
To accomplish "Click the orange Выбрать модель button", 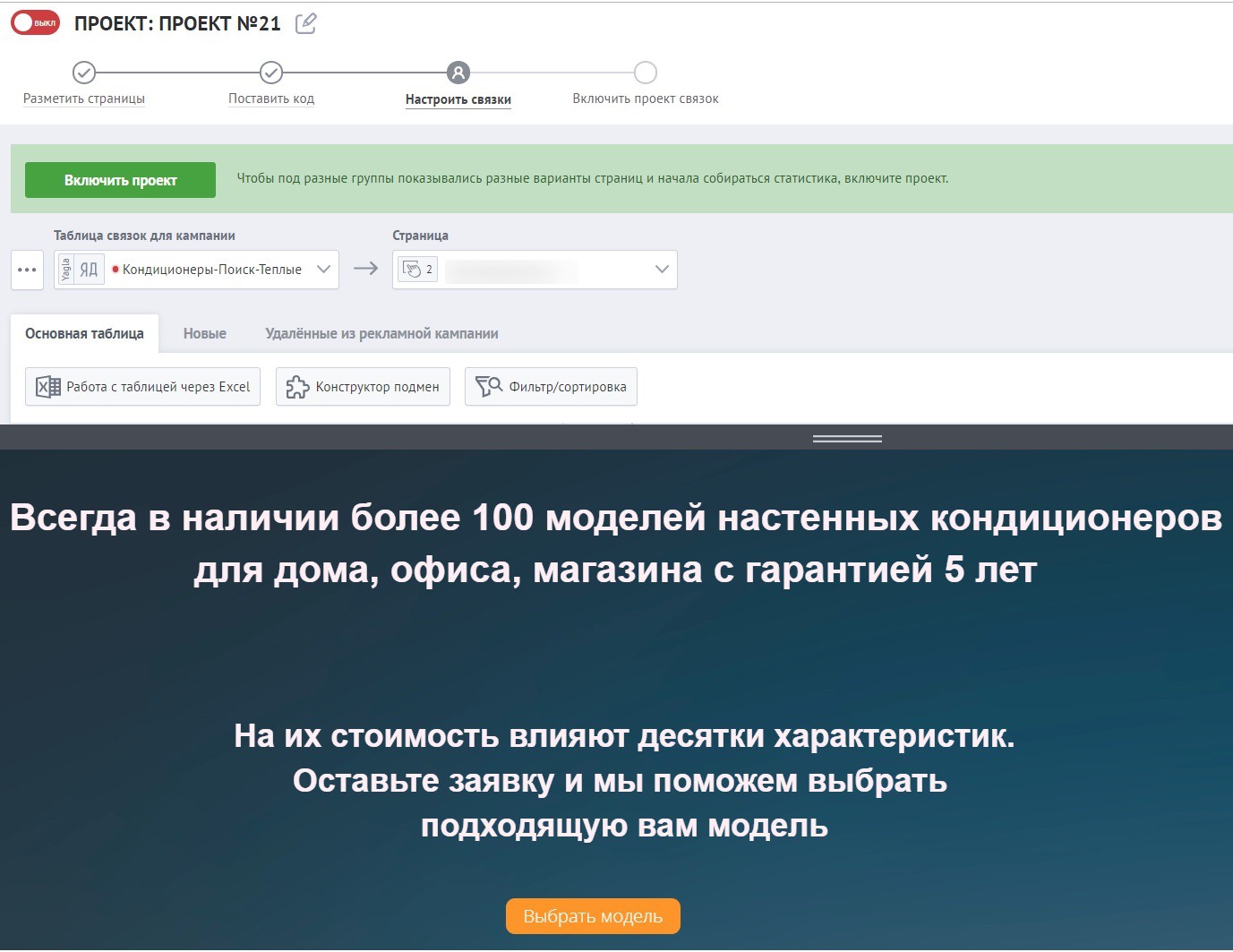I will pos(593,916).
